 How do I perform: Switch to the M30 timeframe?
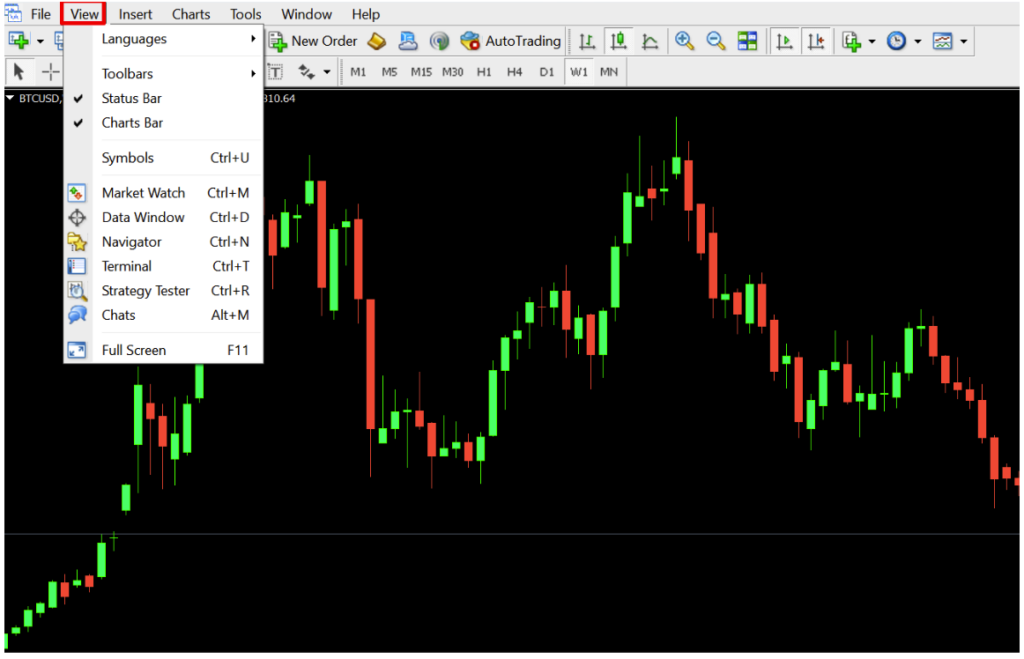click(453, 72)
